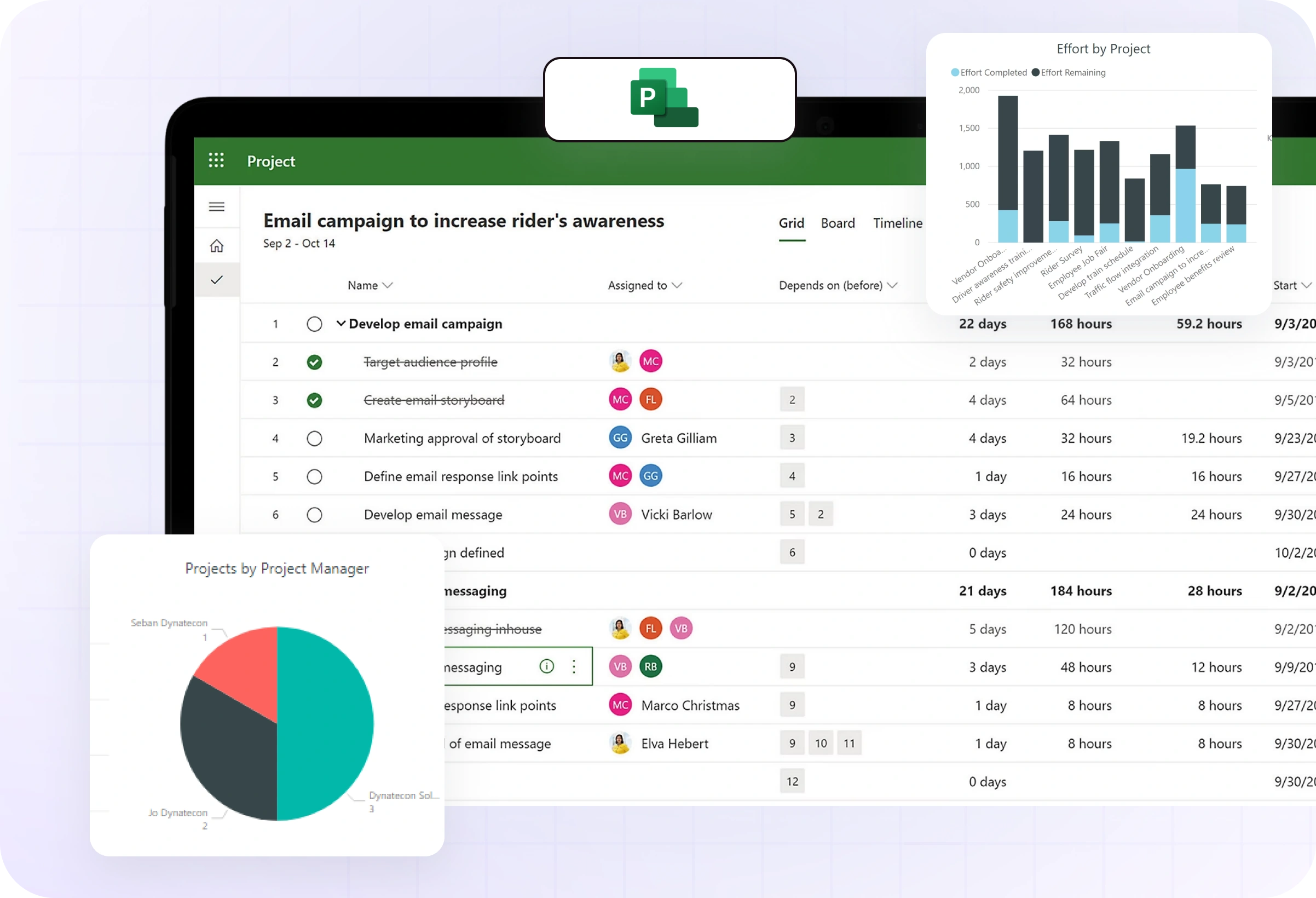This screenshot has height=898, width=1316.
Task: Click MC avatar on Define email response row
Action: (620, 476)
